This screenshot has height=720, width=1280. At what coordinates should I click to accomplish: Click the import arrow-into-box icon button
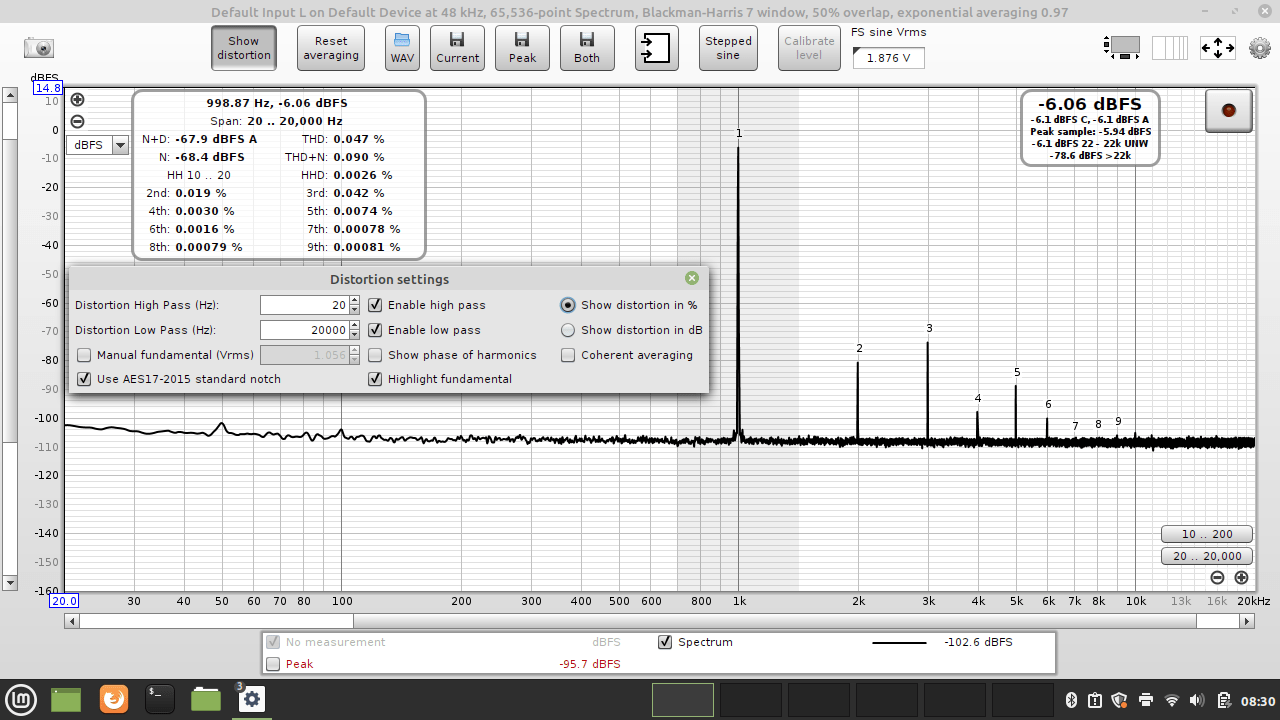point(657,48)
